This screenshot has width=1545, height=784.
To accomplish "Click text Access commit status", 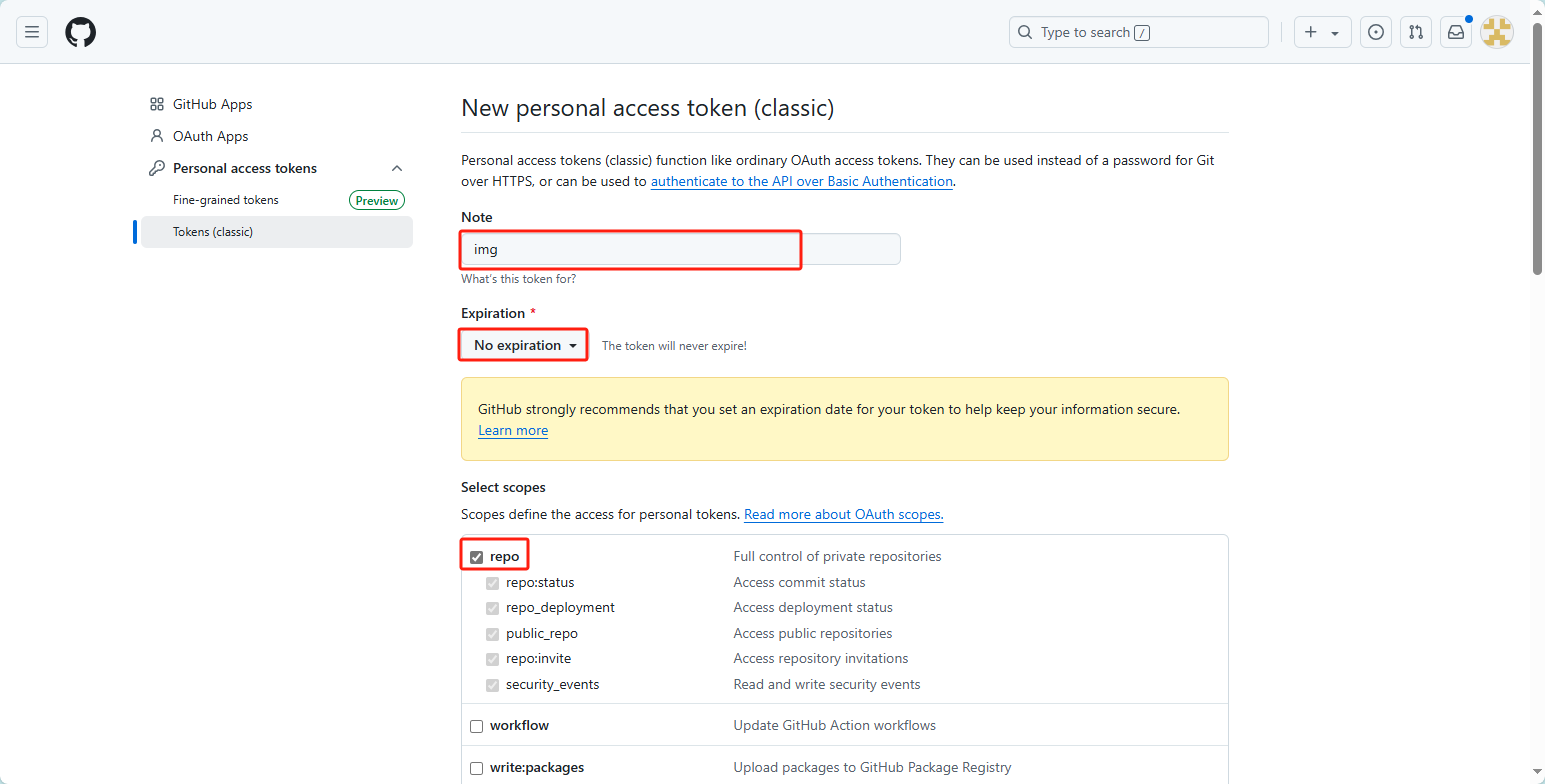I will pyautogui.click(x=800, y=582).
